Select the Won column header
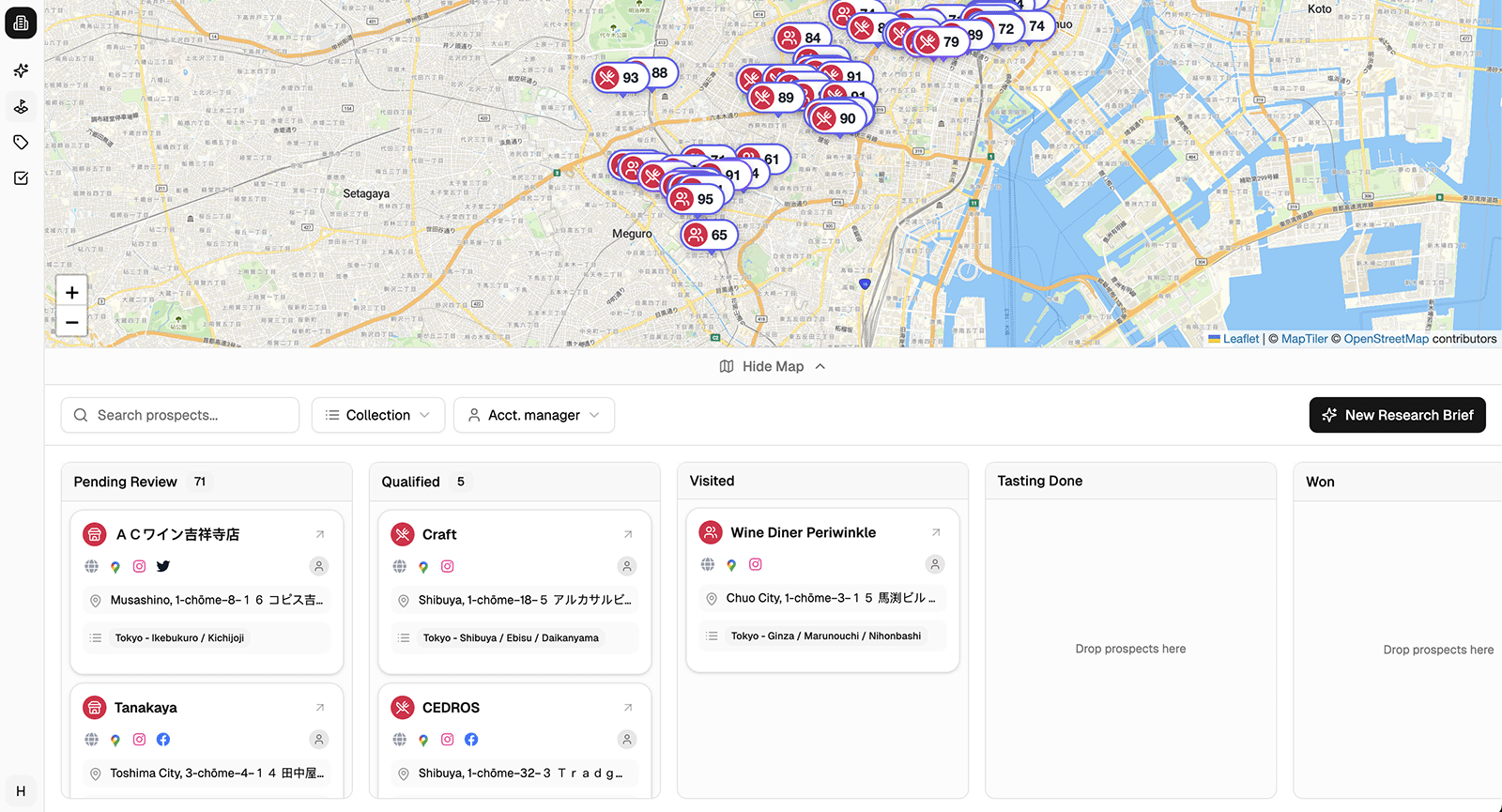Image resolution: width=1502 pixels, height=812 pixels. coord(1320,482)
